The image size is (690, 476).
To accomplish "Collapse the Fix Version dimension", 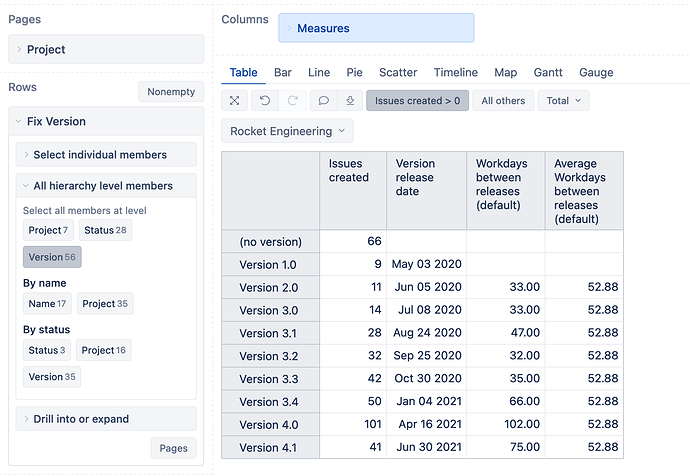I will click(x=106, y=121).
